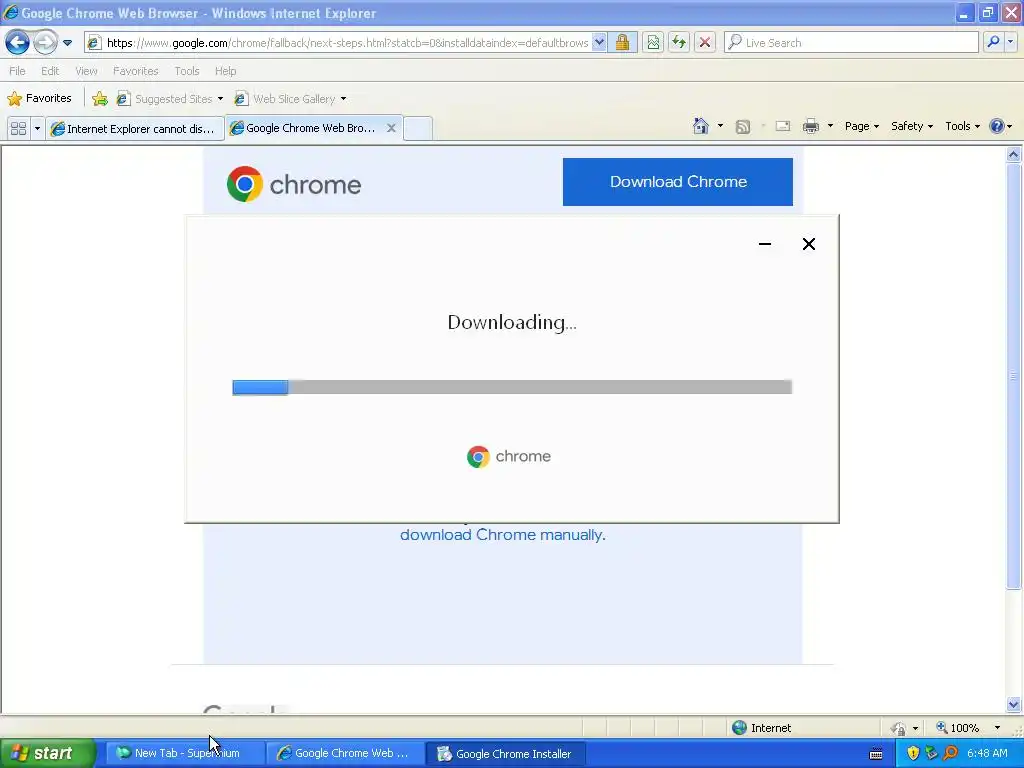Click the Compatibility View icon
Viewport: 1024px width, 768px height.
pos(653,42)
